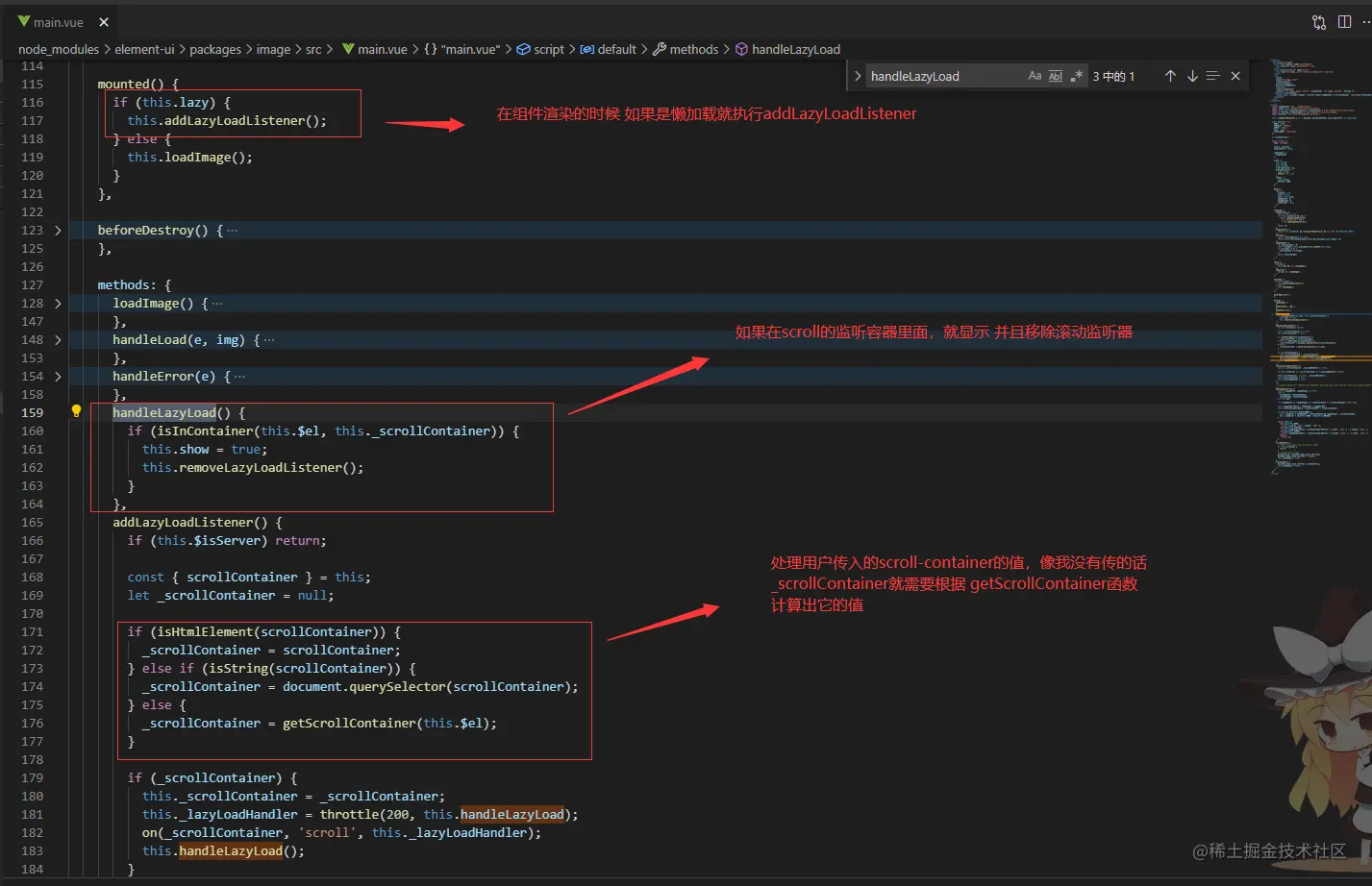
Task: Go to next search match
Action: (x=1192, y=76)
